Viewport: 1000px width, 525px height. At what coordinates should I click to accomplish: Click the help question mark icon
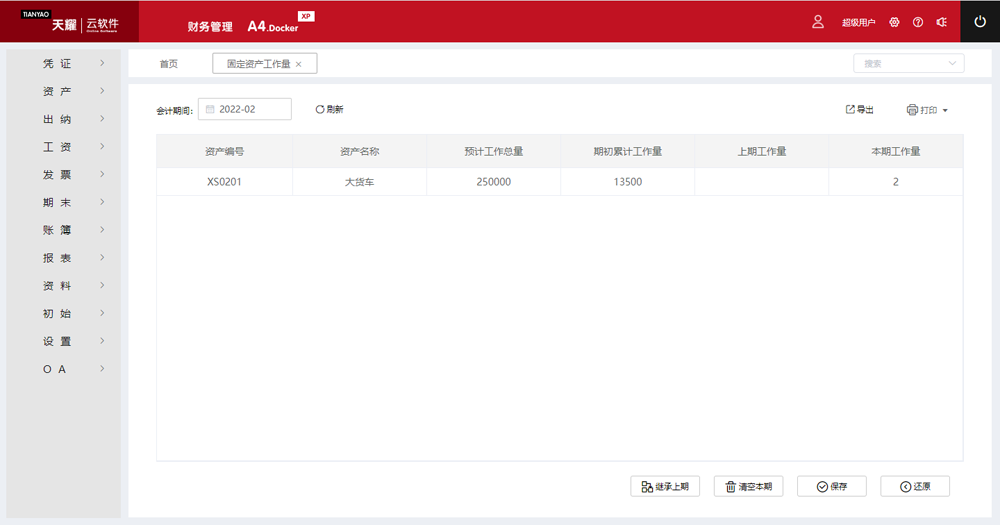(918, 22)
